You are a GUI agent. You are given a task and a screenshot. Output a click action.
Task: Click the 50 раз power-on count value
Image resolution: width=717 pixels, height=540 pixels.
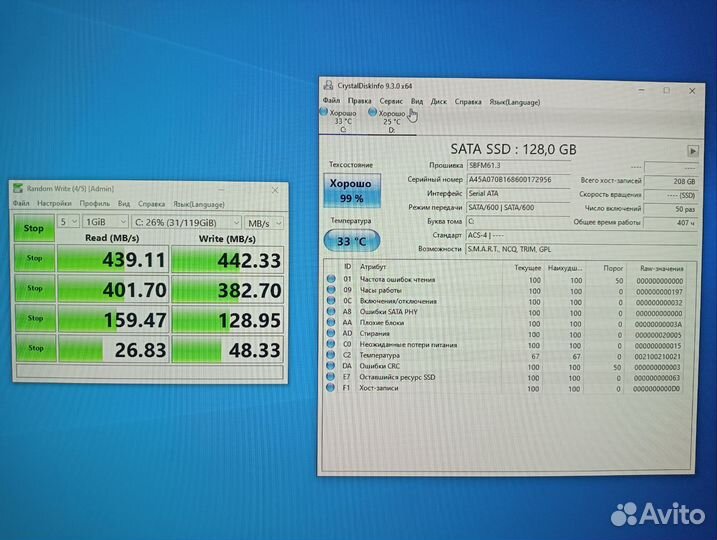point(671,209)
